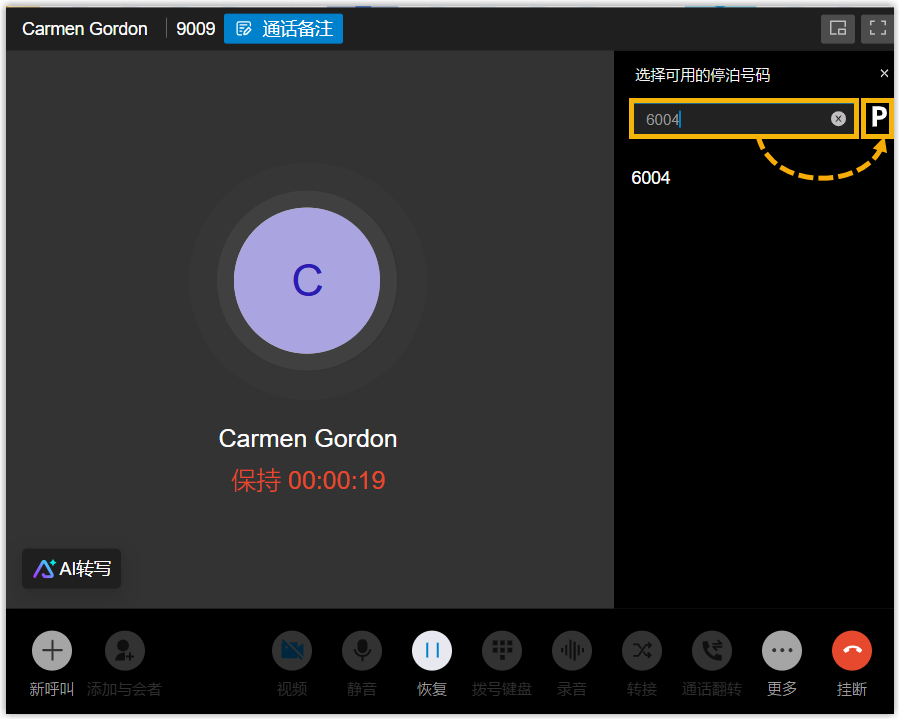Image resolution: width=900 pixels, height=720 pixels.
Task: Expand the 更多 more options menu
Action: tap(782, 651)
